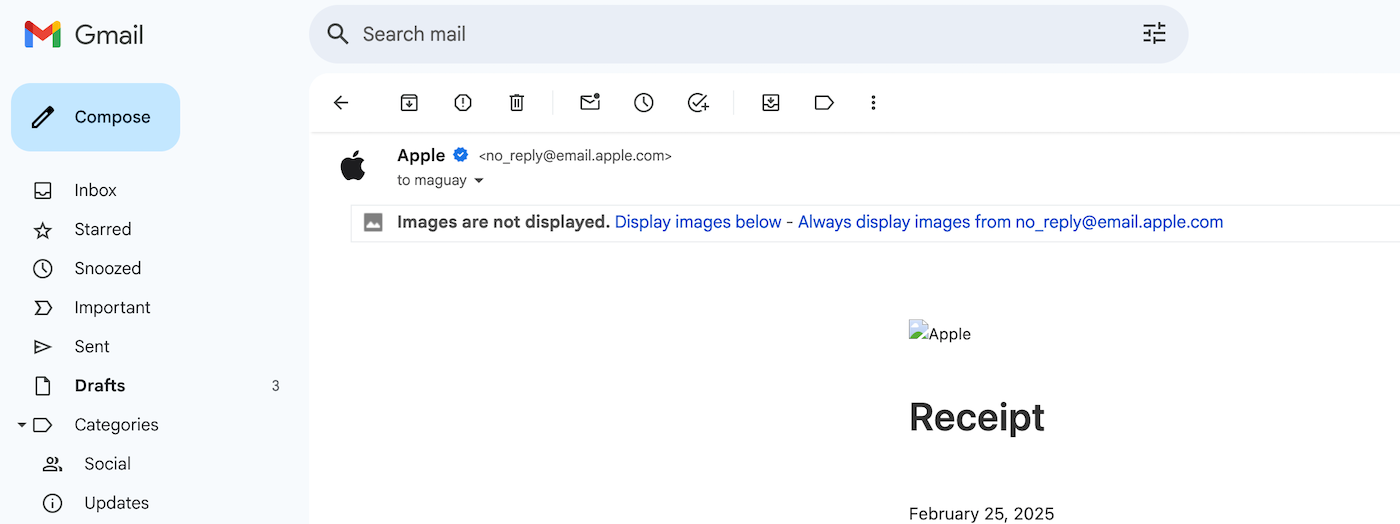Add this email to Tasks
The width and height of the screenshot is (1400, 524).
tap(698, 102)
